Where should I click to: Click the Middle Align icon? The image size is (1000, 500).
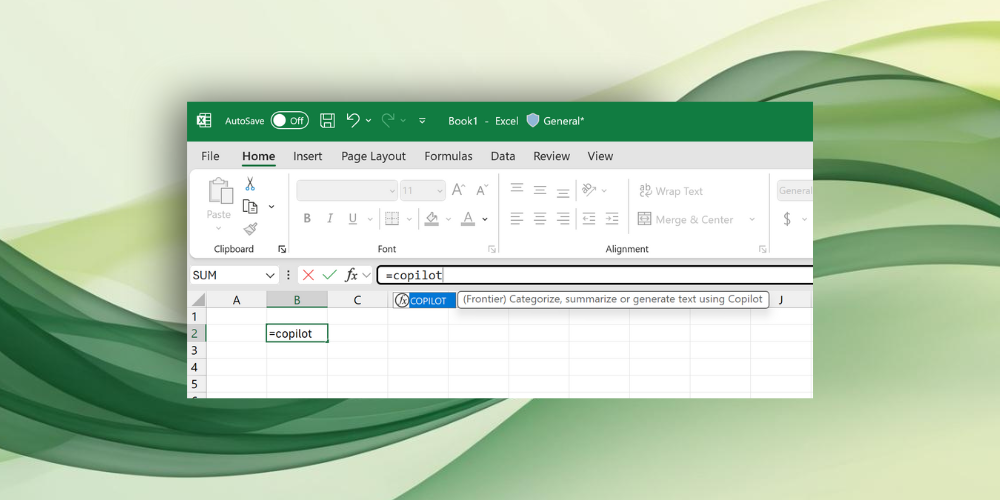pos(540,190)
